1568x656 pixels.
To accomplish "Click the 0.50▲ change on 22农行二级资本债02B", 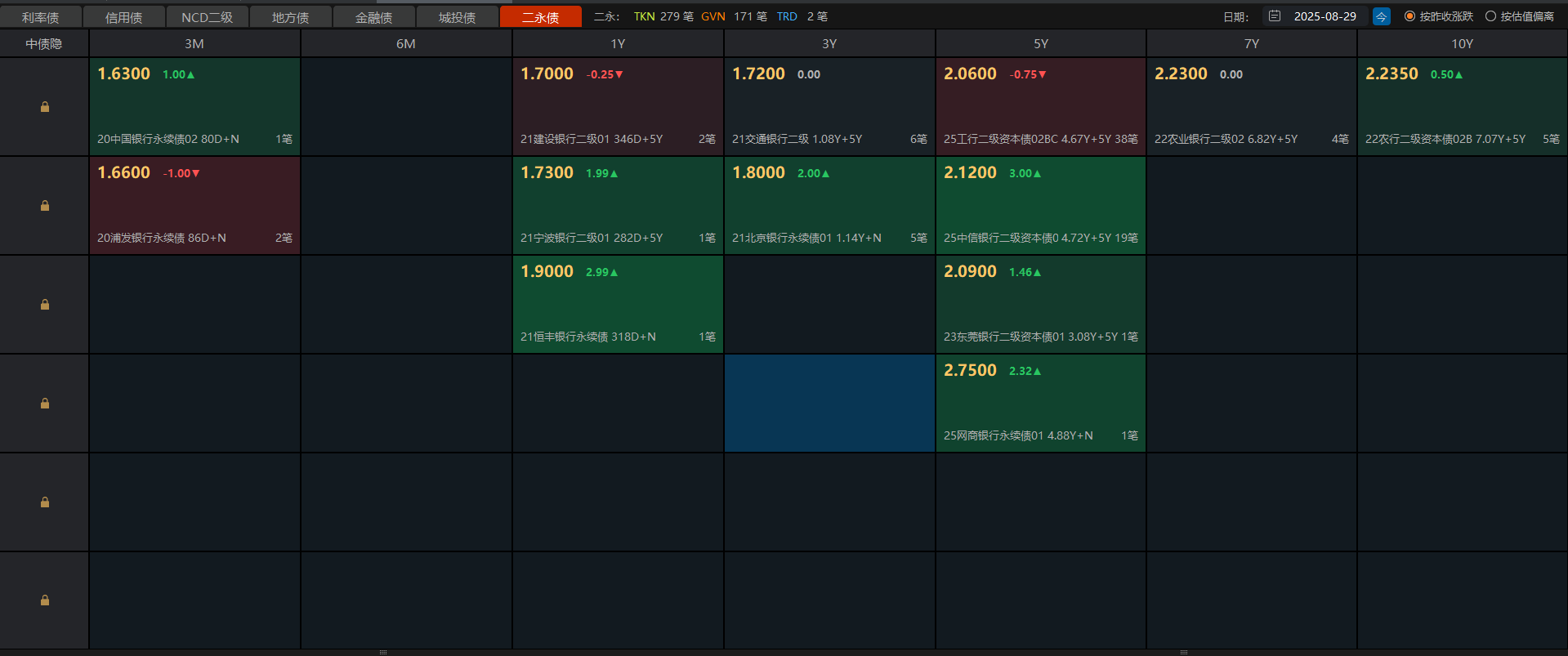I will coord(1447,74).
